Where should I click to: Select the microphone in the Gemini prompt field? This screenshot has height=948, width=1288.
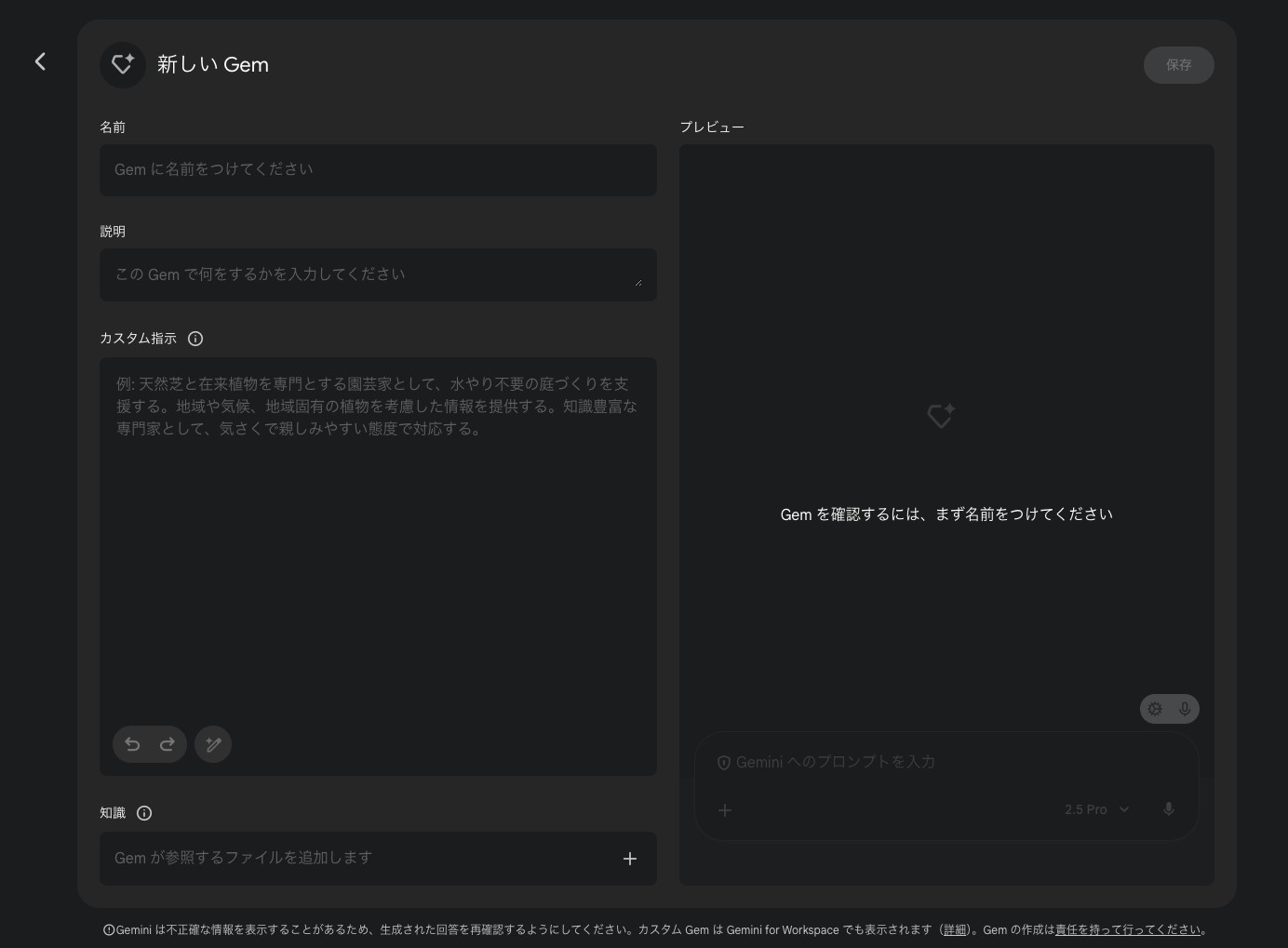click(x=1169, y=809)
